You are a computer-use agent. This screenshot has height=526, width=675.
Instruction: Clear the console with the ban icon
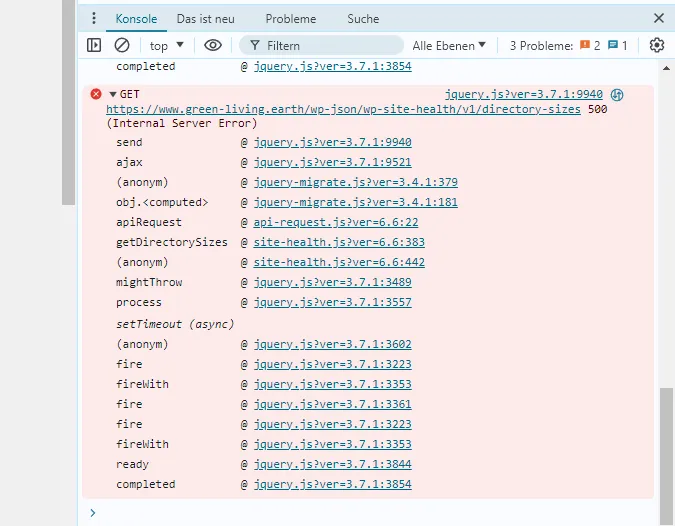[122, 45]
